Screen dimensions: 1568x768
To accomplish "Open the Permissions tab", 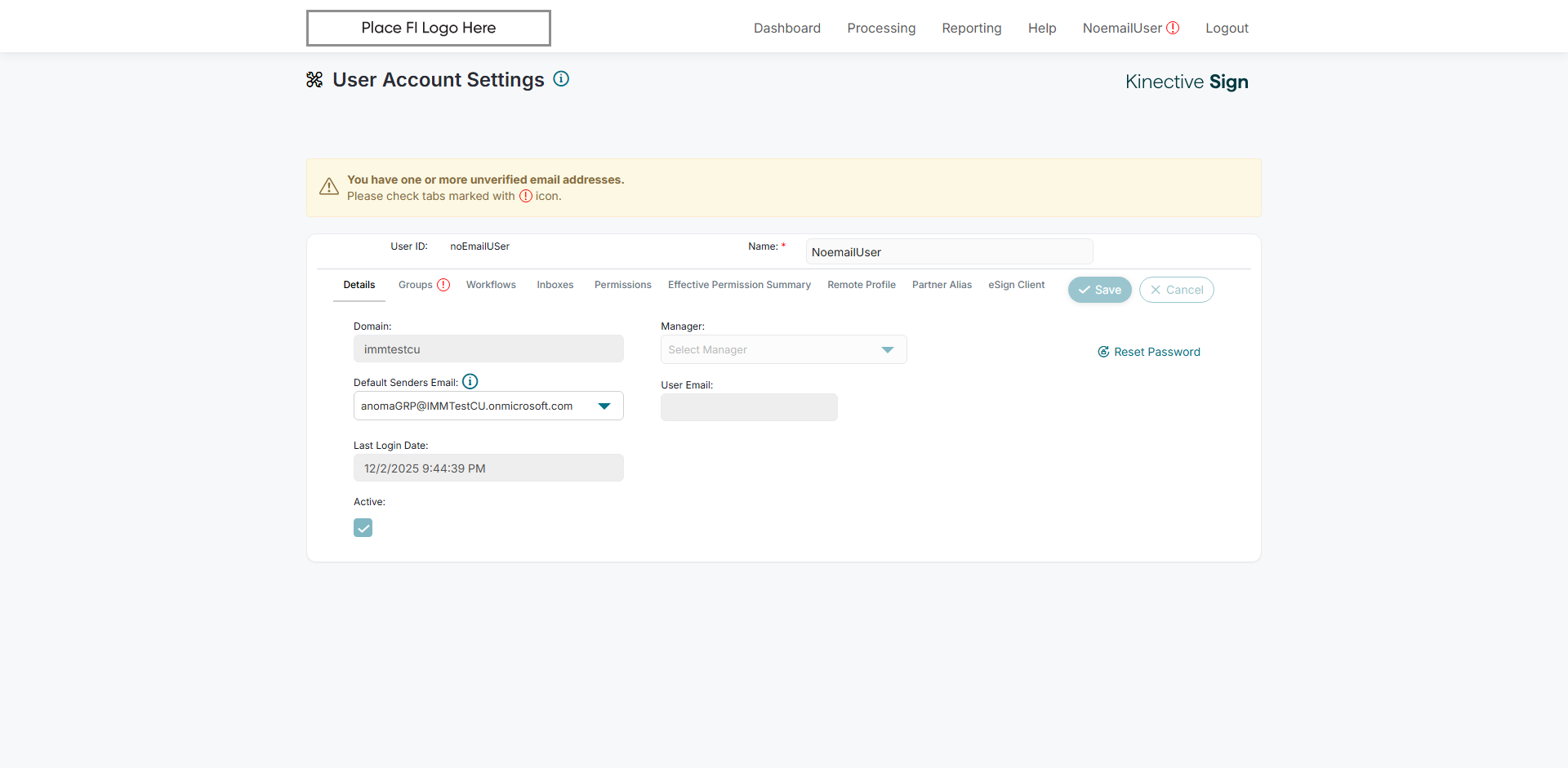I will [x=622, y=285].
